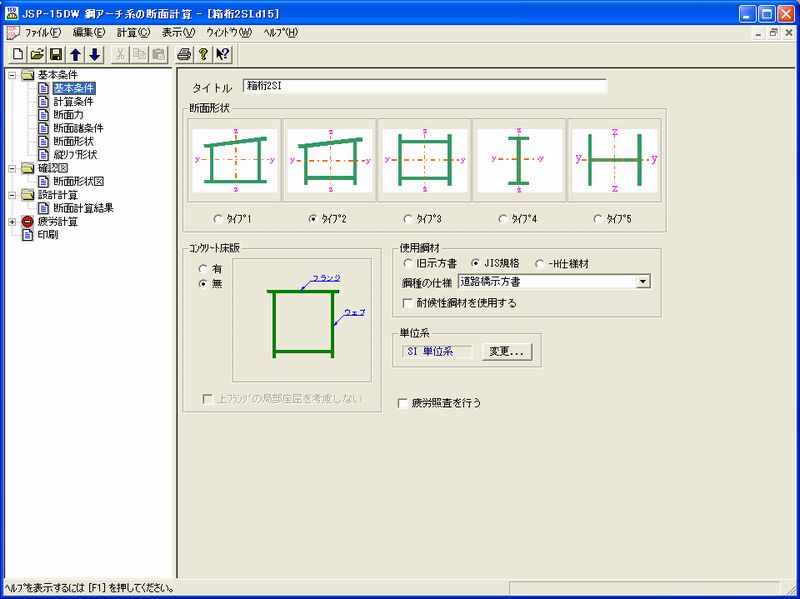Expand the 疲労計算 tree node
The image size is (800, 599).
coord(12,222)
